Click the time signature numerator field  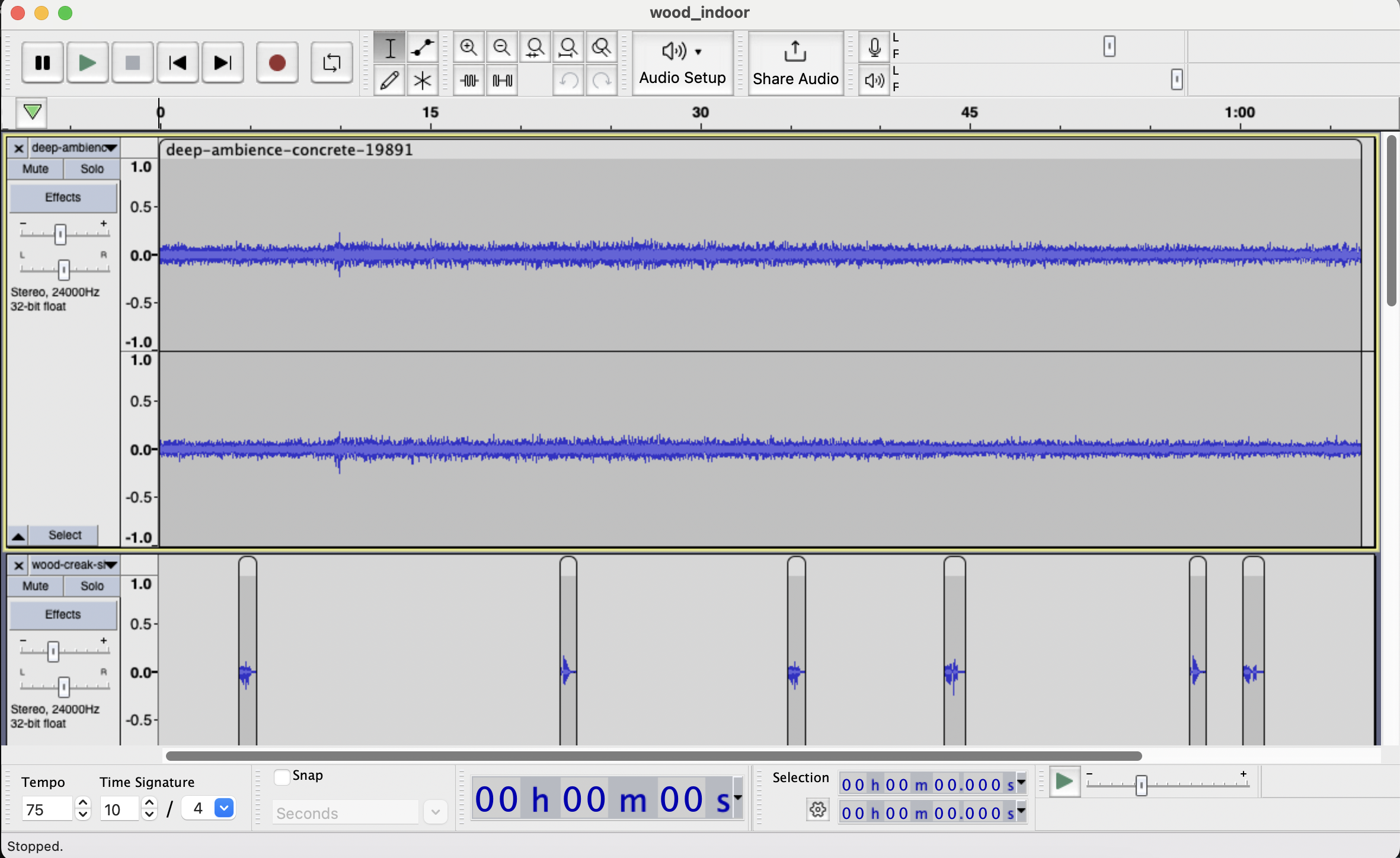[x=120, y=809]
